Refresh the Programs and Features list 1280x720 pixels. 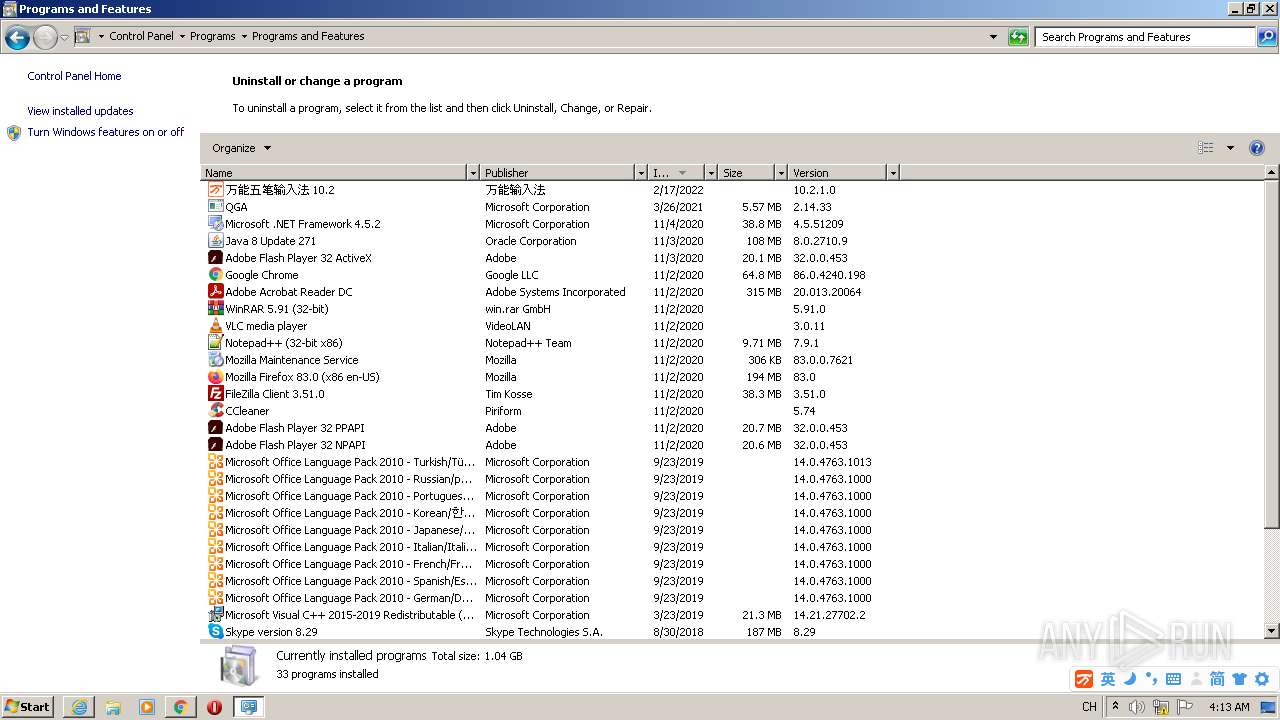pos(1018,37)
